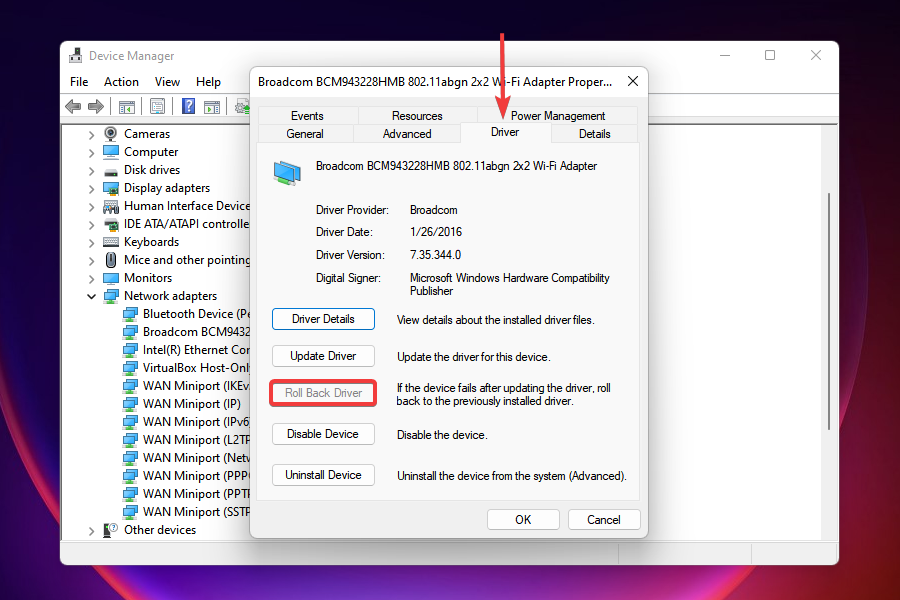This screenshot has width=900, height=600.
Task: Open the Properties icon on the toolbar
Action: [x=159, y=106]
